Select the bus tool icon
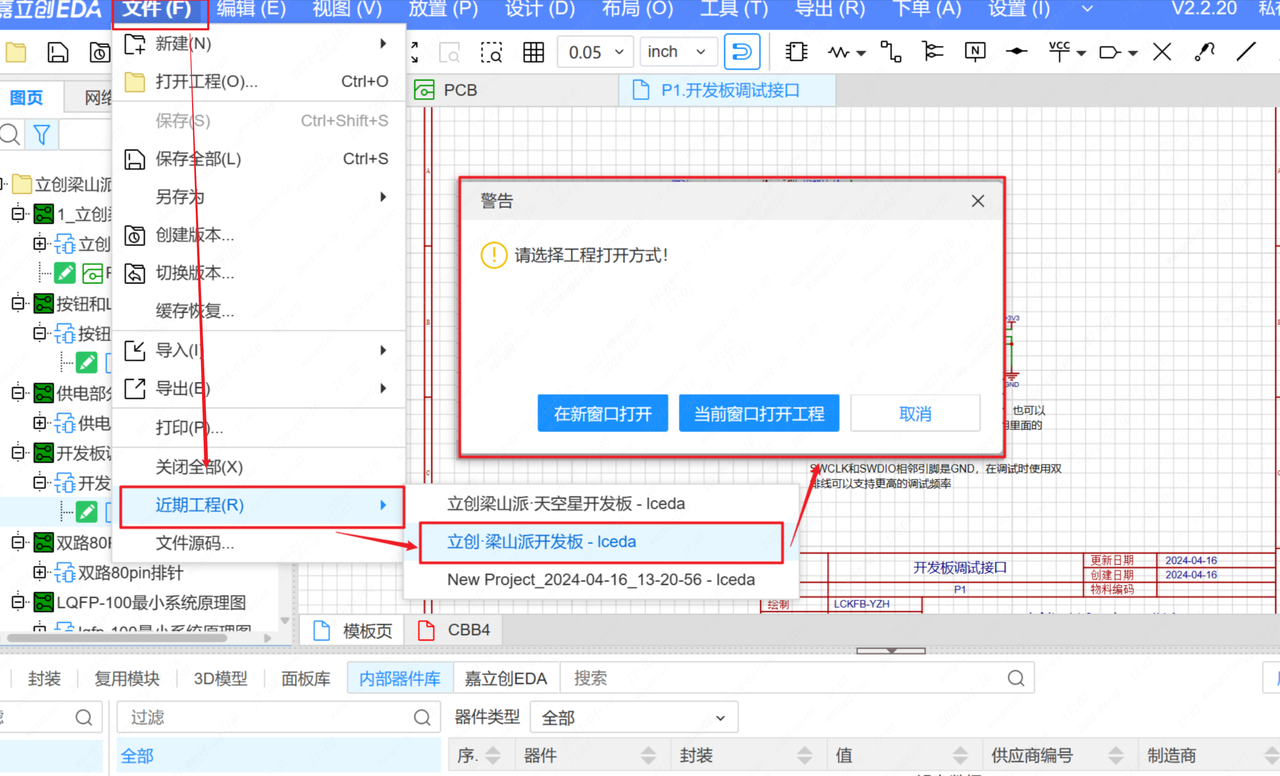This screenshot has width=1280, height=776. (x=932, y=52)
